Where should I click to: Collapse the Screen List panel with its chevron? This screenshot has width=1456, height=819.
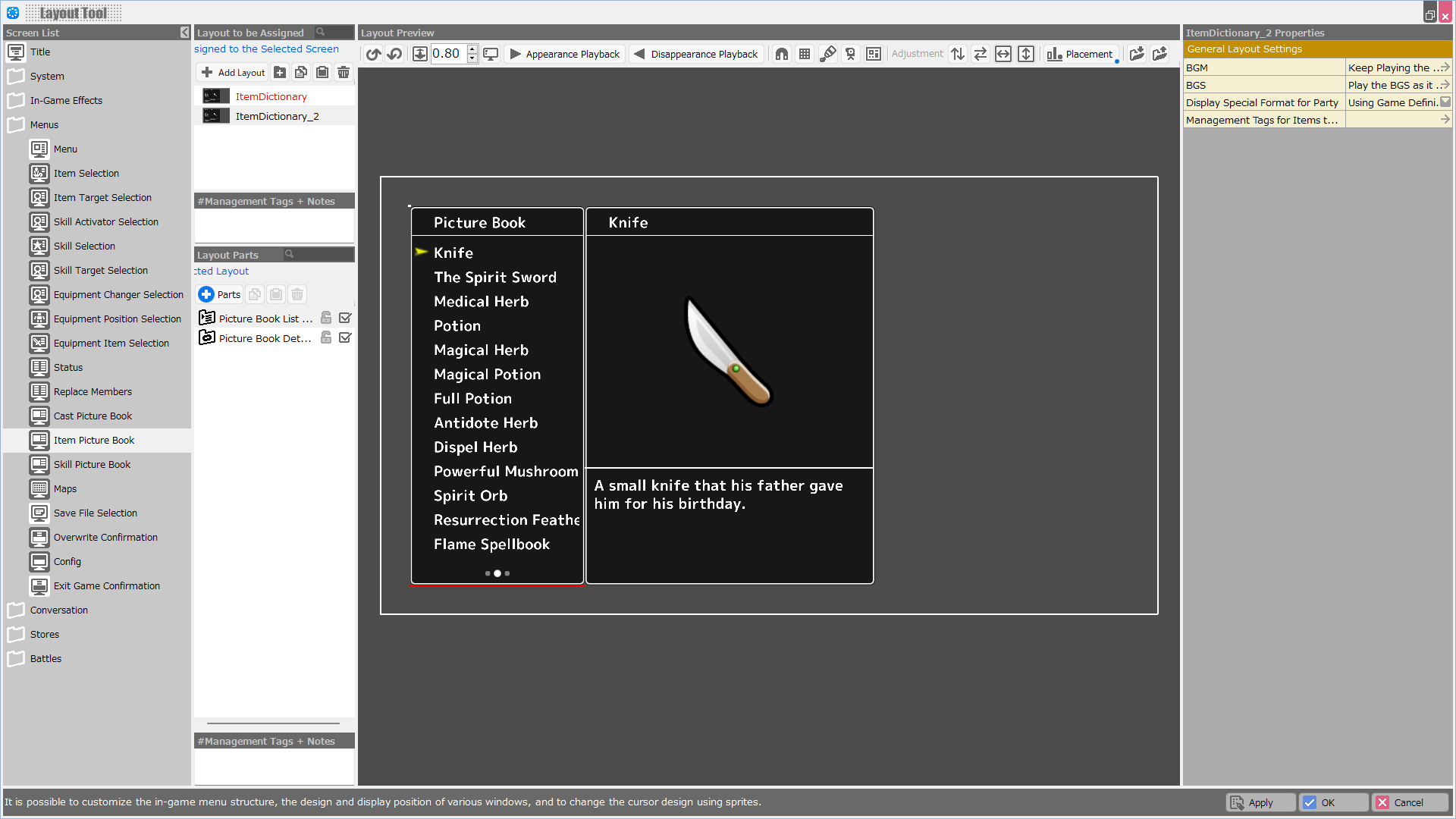click(184, 33)
